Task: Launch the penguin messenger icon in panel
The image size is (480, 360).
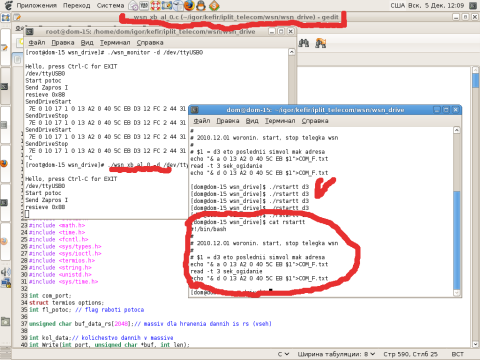Action: 201,5
